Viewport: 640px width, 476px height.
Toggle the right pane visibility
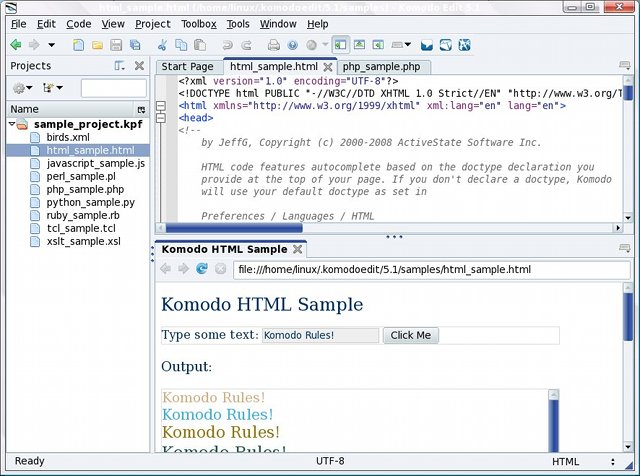378,44
